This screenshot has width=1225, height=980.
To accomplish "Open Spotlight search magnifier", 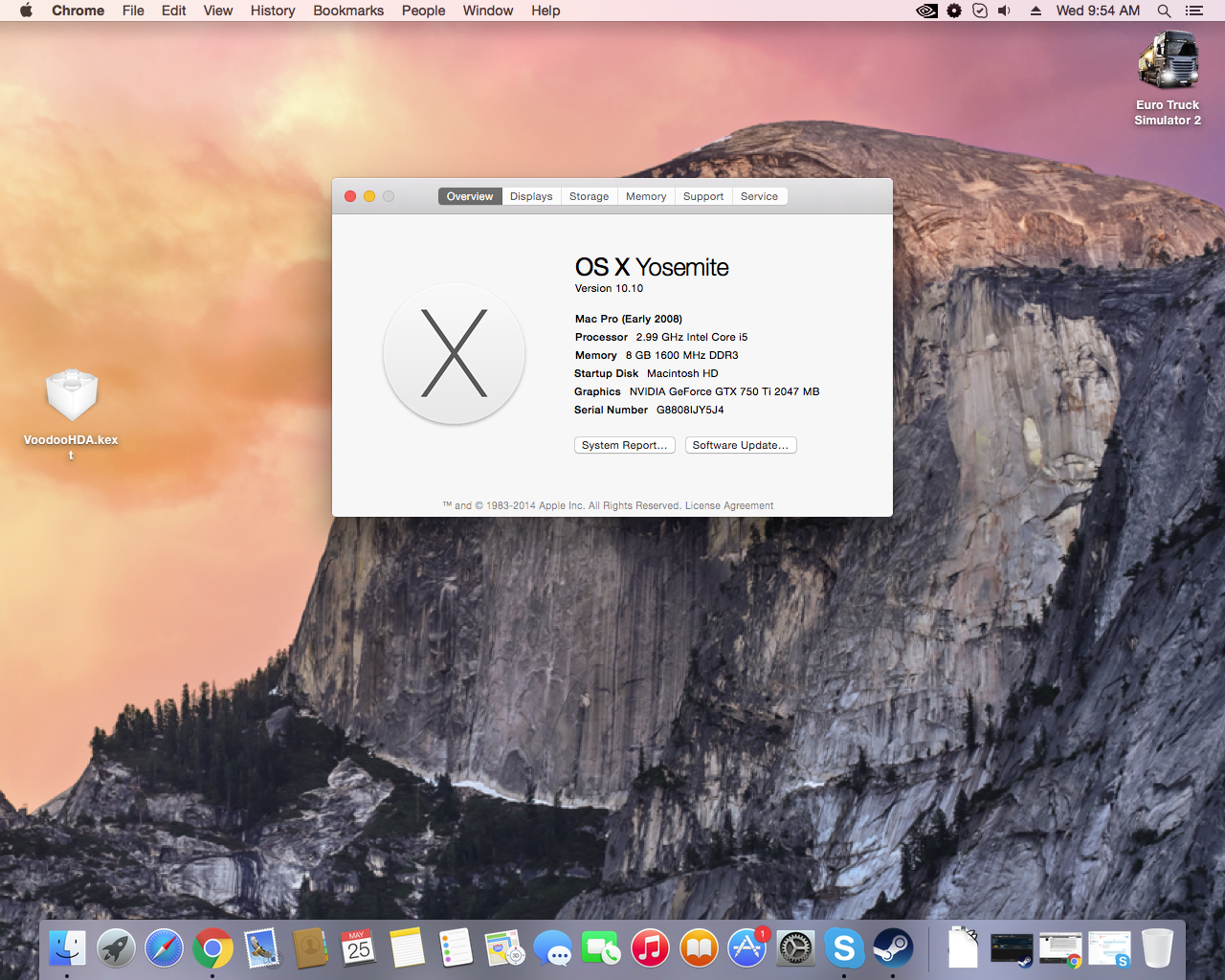I will pyautogui.click(x=1164, y=11).
